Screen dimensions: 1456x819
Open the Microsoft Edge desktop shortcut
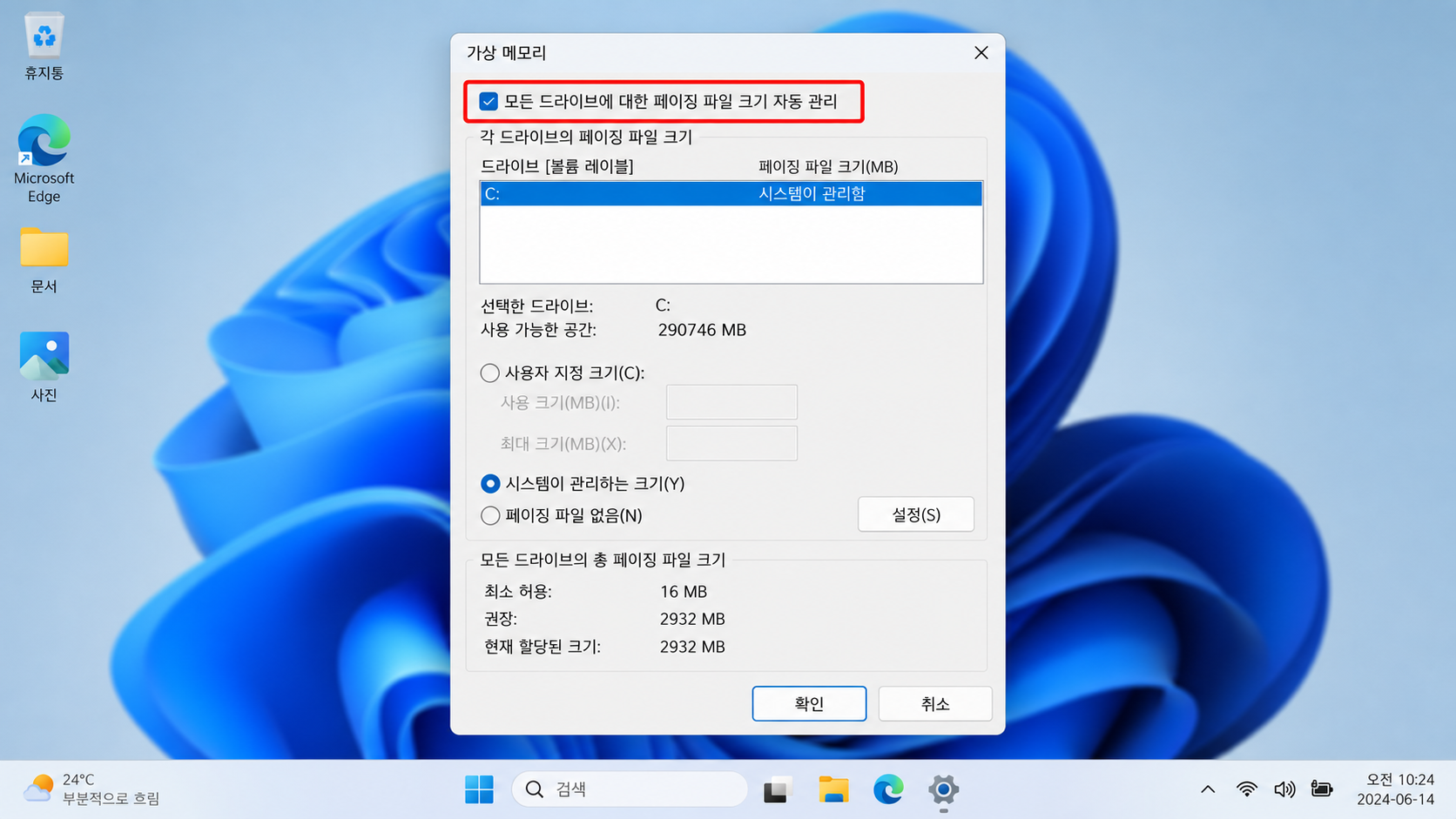pos(44,158)
